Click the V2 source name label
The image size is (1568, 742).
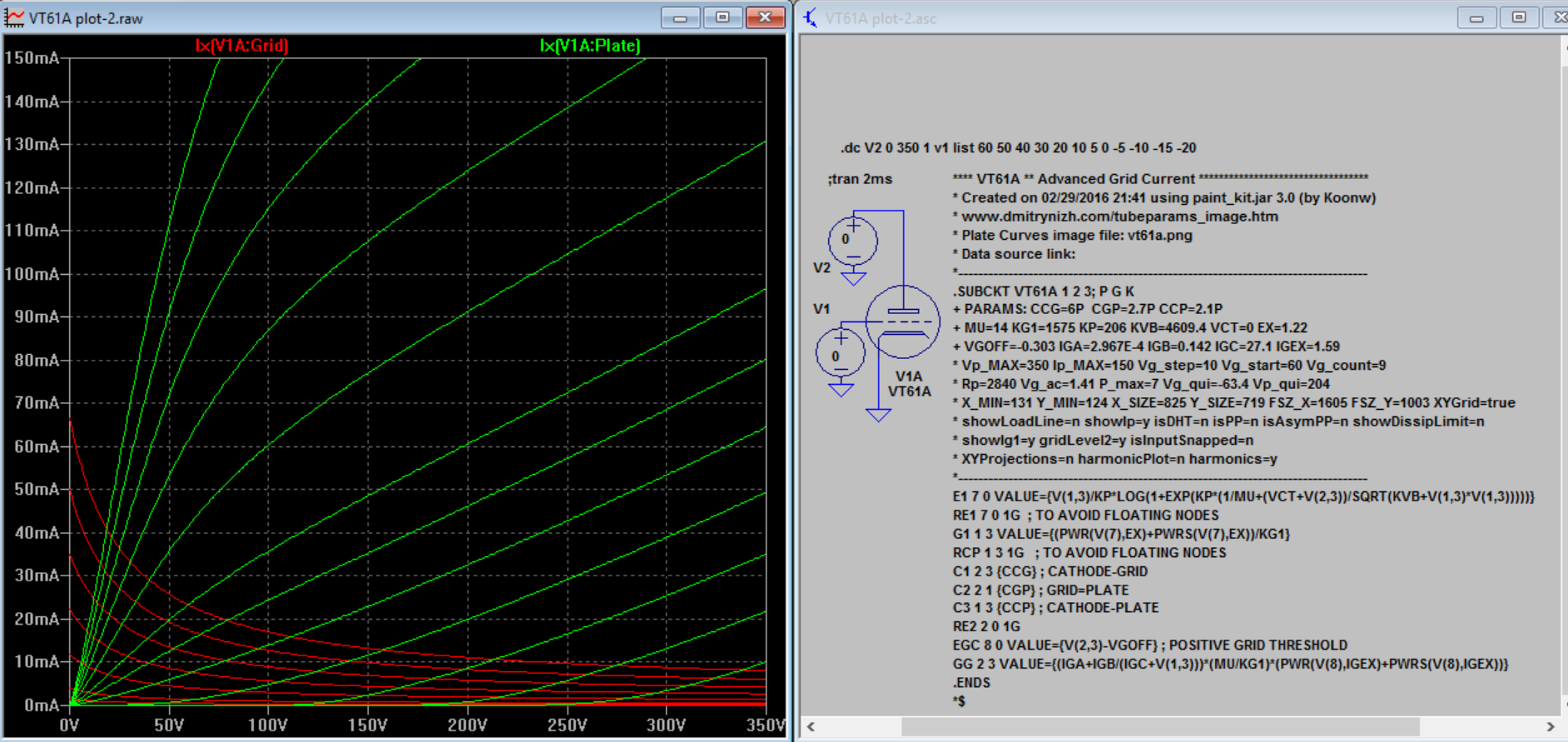pos(821,268)
